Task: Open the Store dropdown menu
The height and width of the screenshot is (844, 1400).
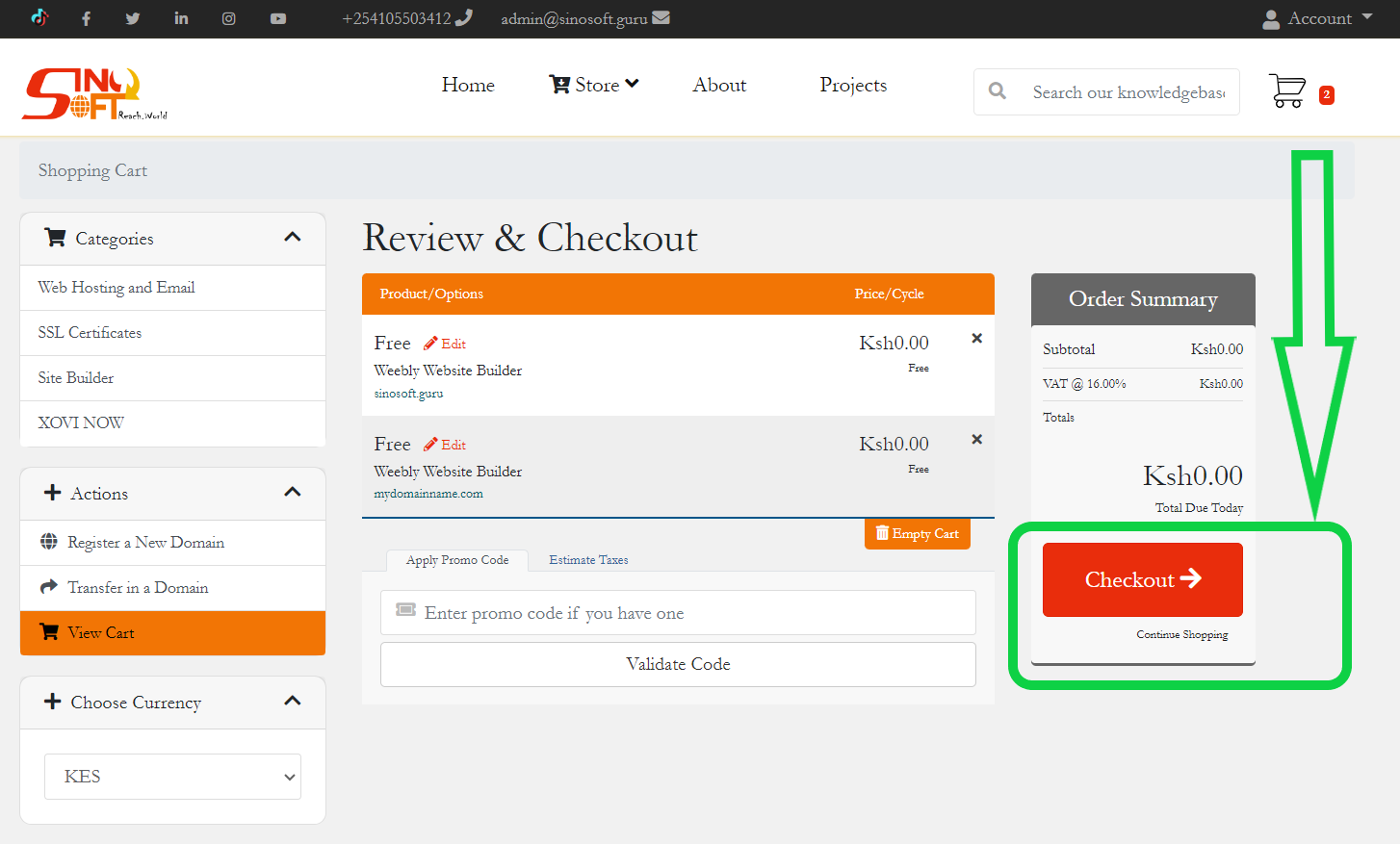Action: [x=594, y=85]
